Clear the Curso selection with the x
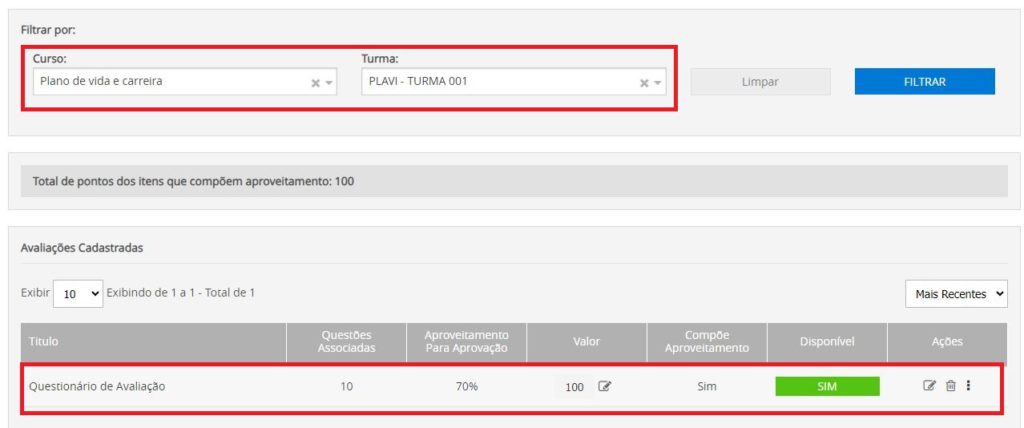 click(316, 83)
